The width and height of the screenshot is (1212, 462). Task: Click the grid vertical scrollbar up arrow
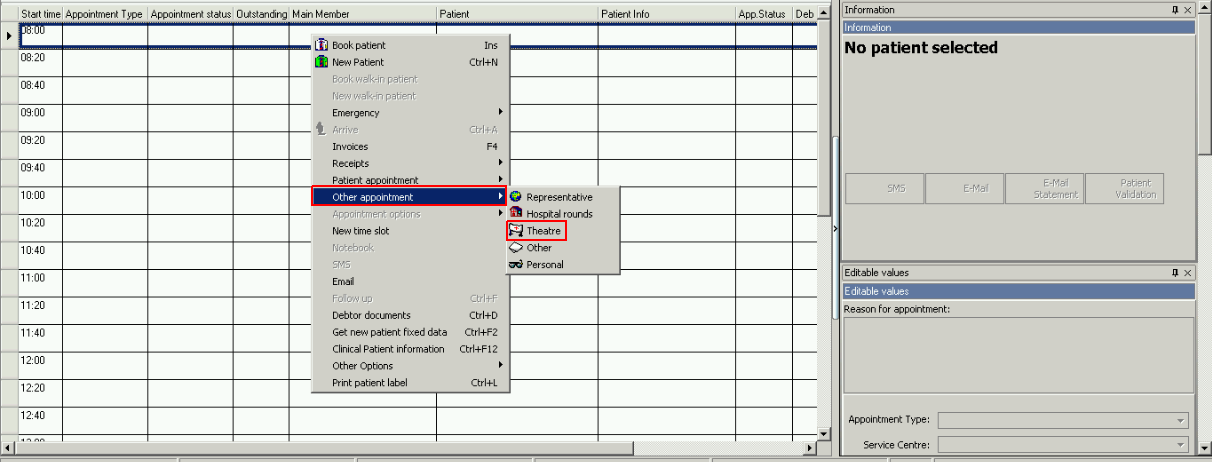[x=824, y=13]
